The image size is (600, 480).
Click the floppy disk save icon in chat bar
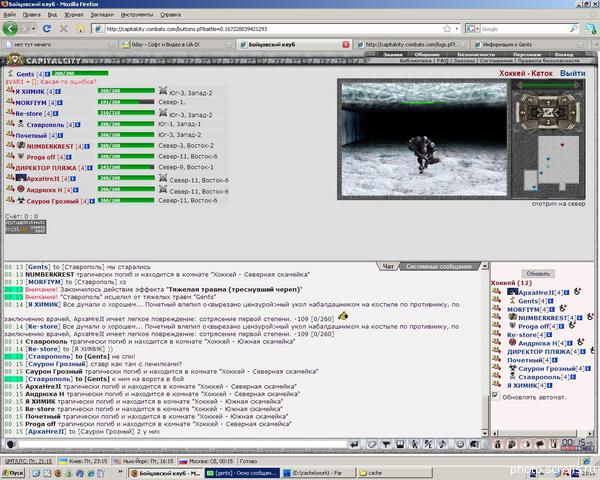click(x=400, y=444)
